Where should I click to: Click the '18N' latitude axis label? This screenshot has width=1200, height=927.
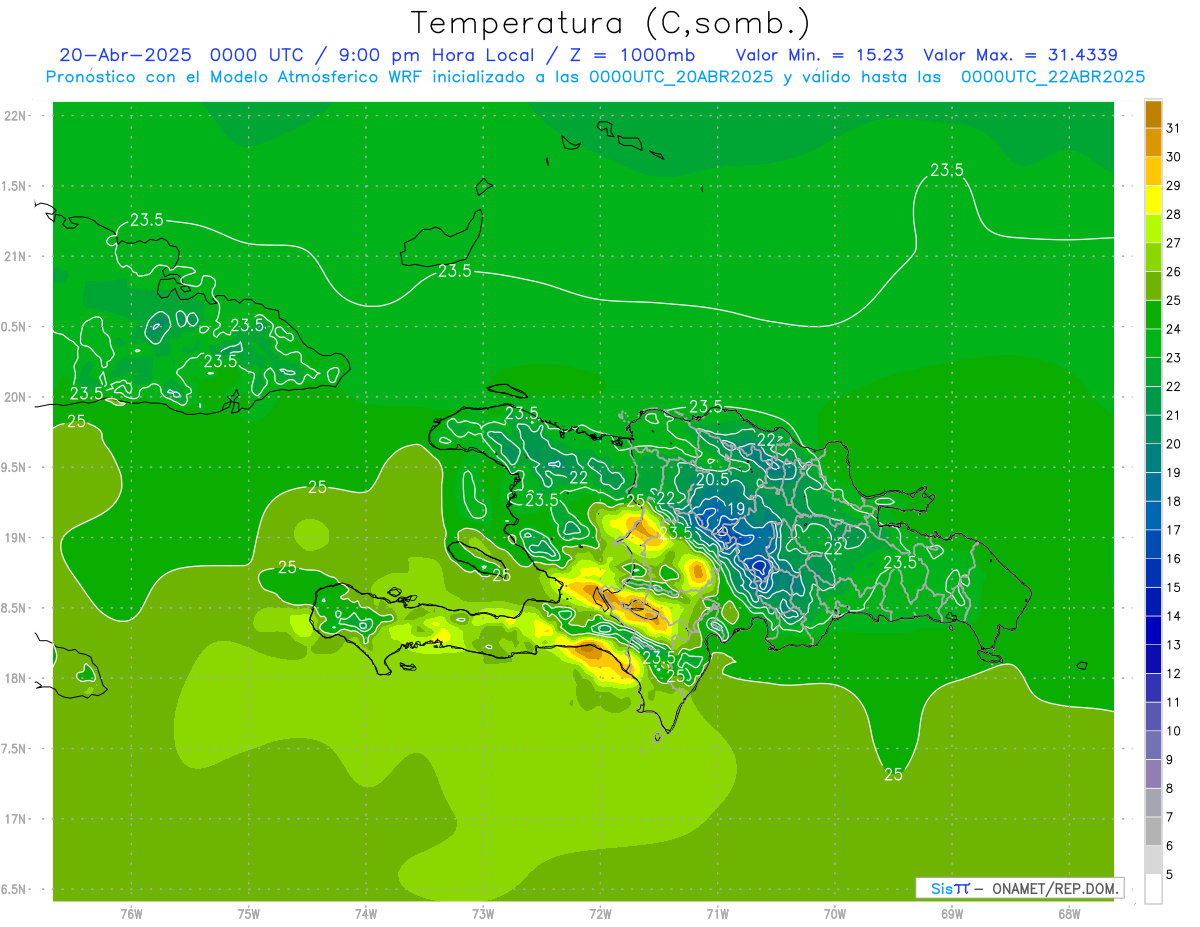[16, 679]
